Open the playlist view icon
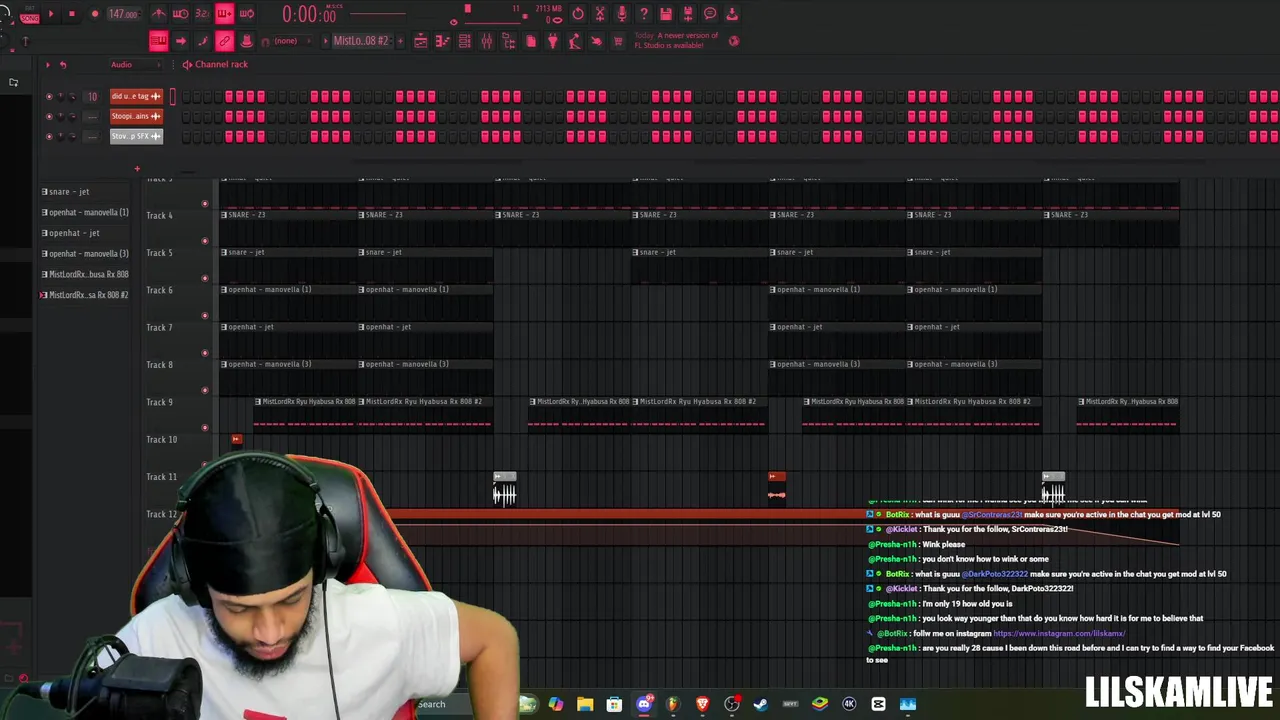Image resolution: width=1280 pixels, height=720 pixels. coord(421,41)
